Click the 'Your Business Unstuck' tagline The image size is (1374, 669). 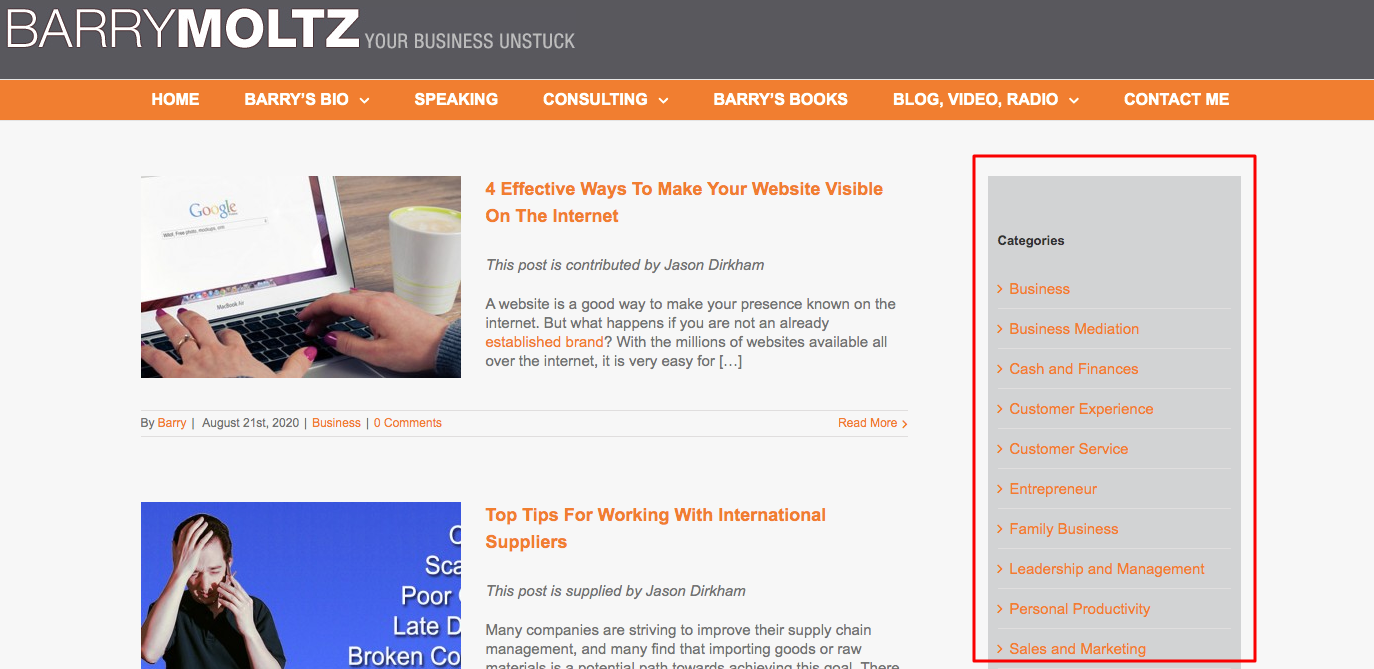tap(470, 41)
